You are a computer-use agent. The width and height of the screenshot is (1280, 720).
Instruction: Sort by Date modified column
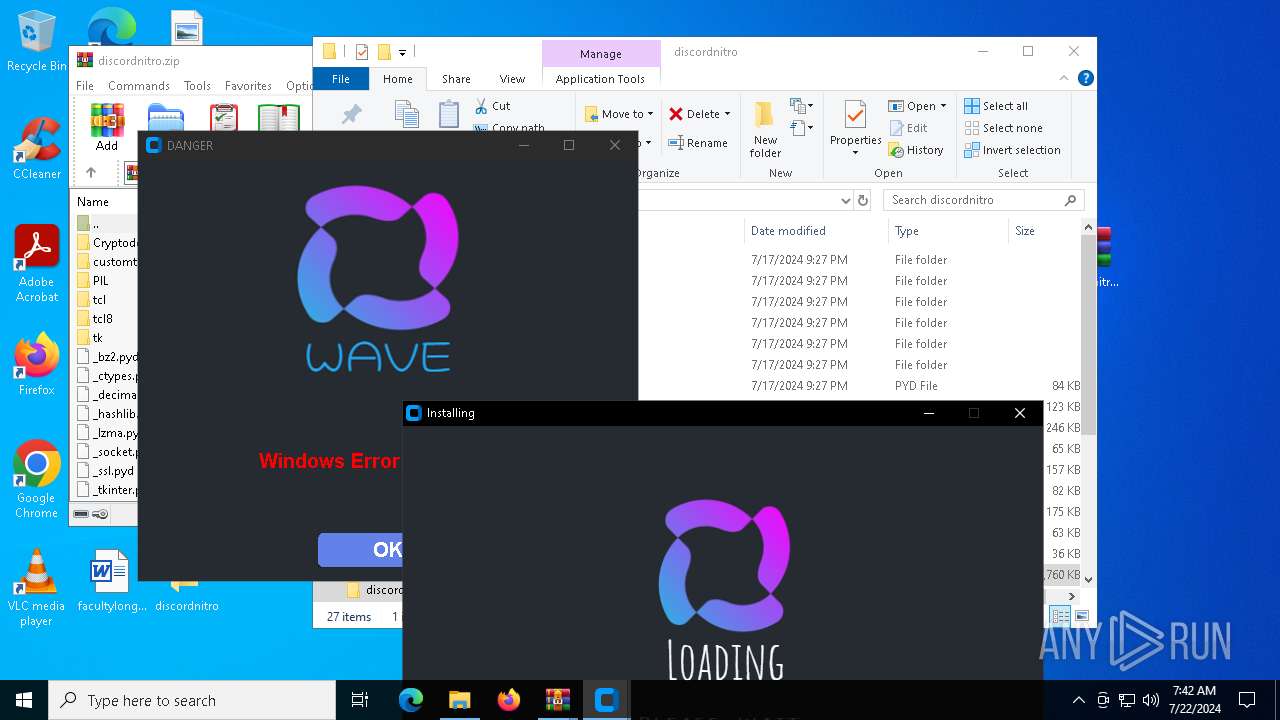788,231
